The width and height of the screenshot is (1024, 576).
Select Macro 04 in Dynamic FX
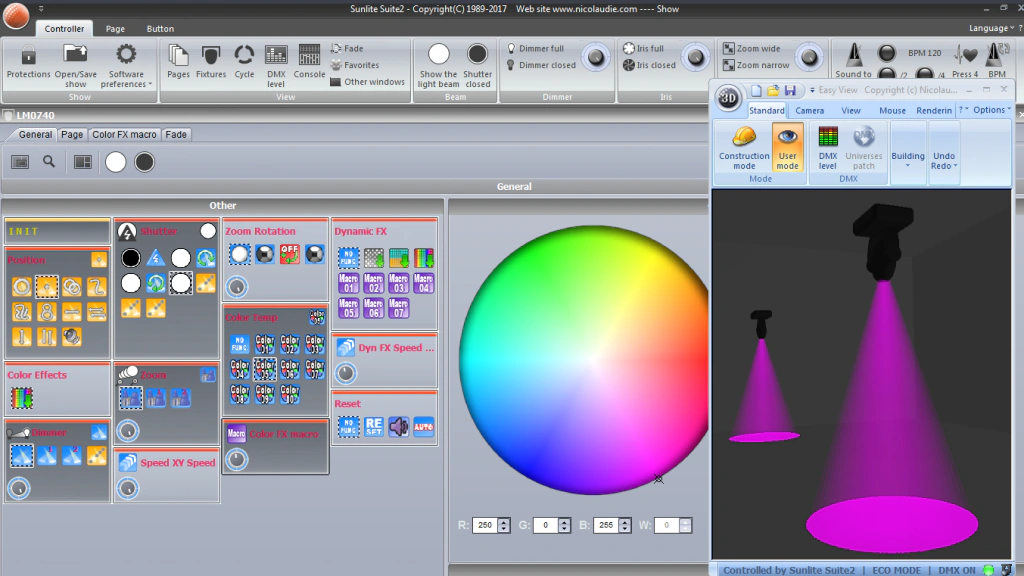423,283
